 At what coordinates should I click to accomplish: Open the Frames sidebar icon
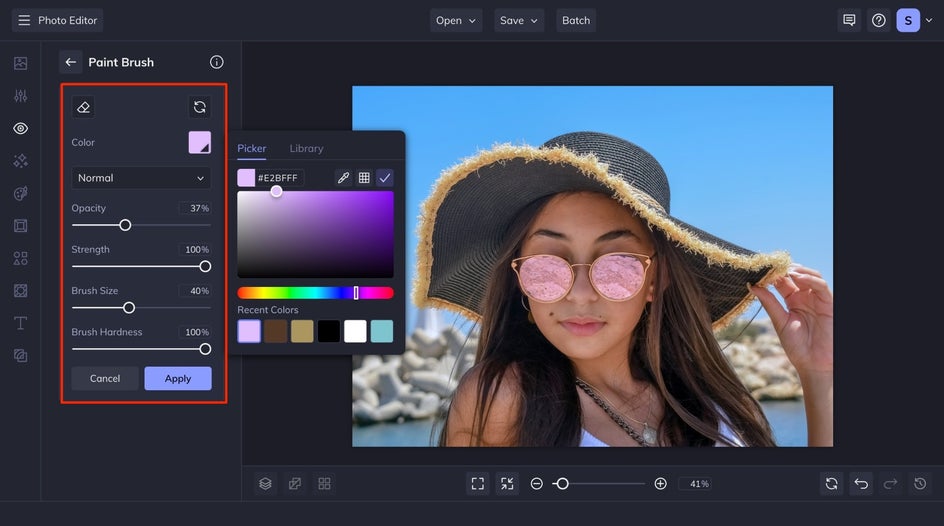click(x=20, y=226)
